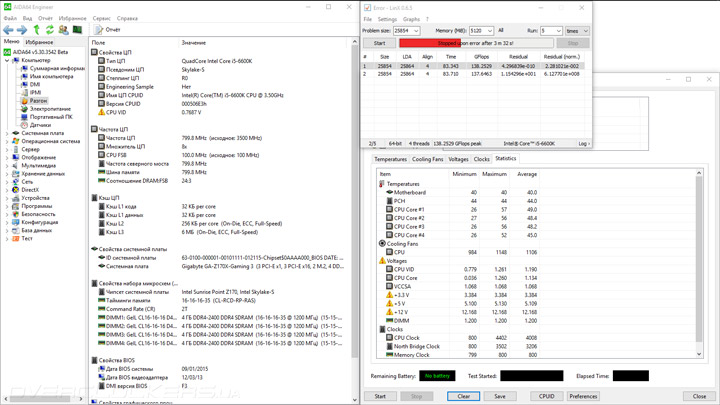Image resolution: width=720 pixels, height=405 pixels.
Task: Click the AIDA64 v5.30.3542 Beta root node
Action: click(x=40, y=52)
